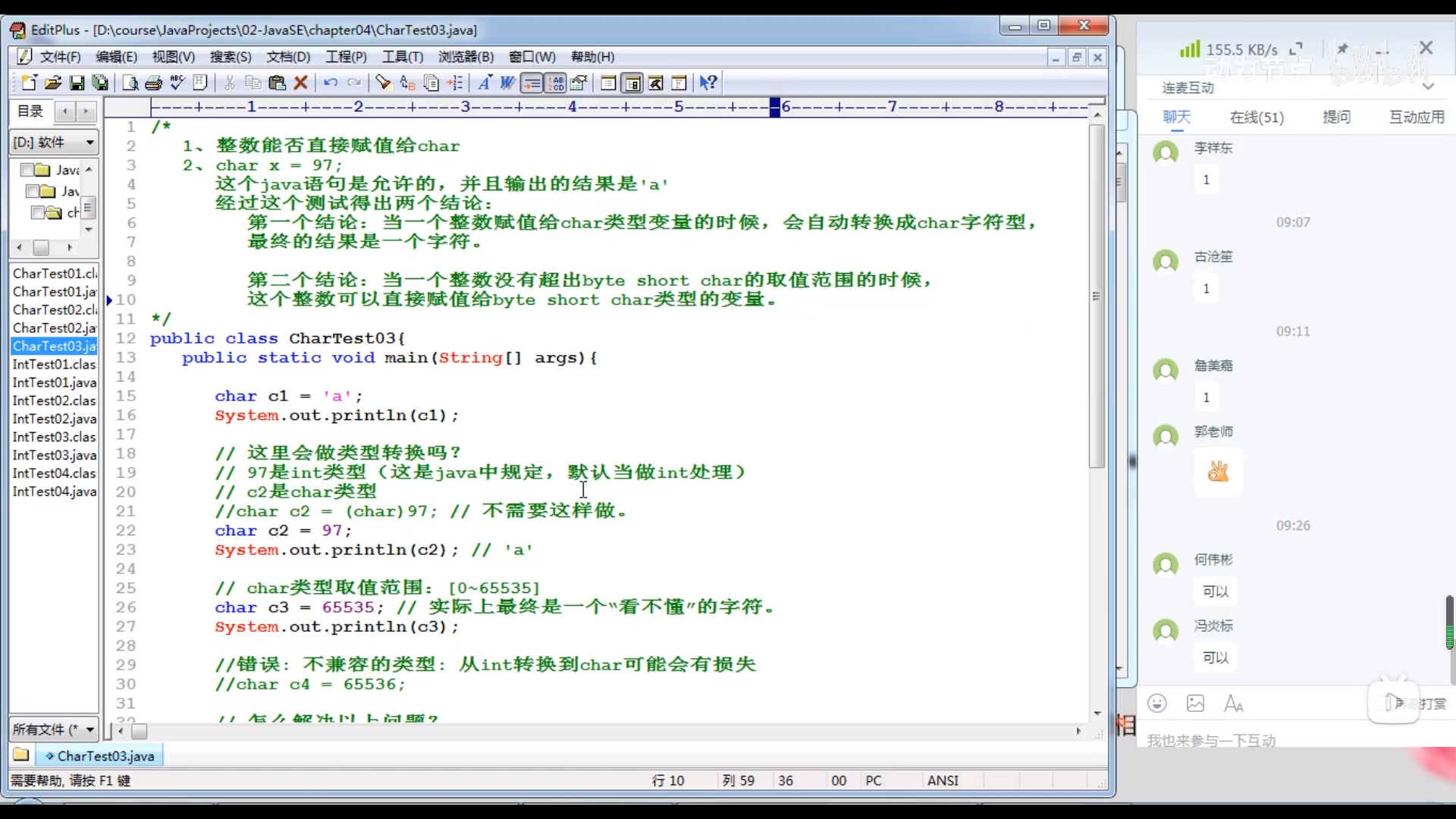Select IntTest04.java in file list
This screenshot has height=819, width=1456.
pos(54,491)
